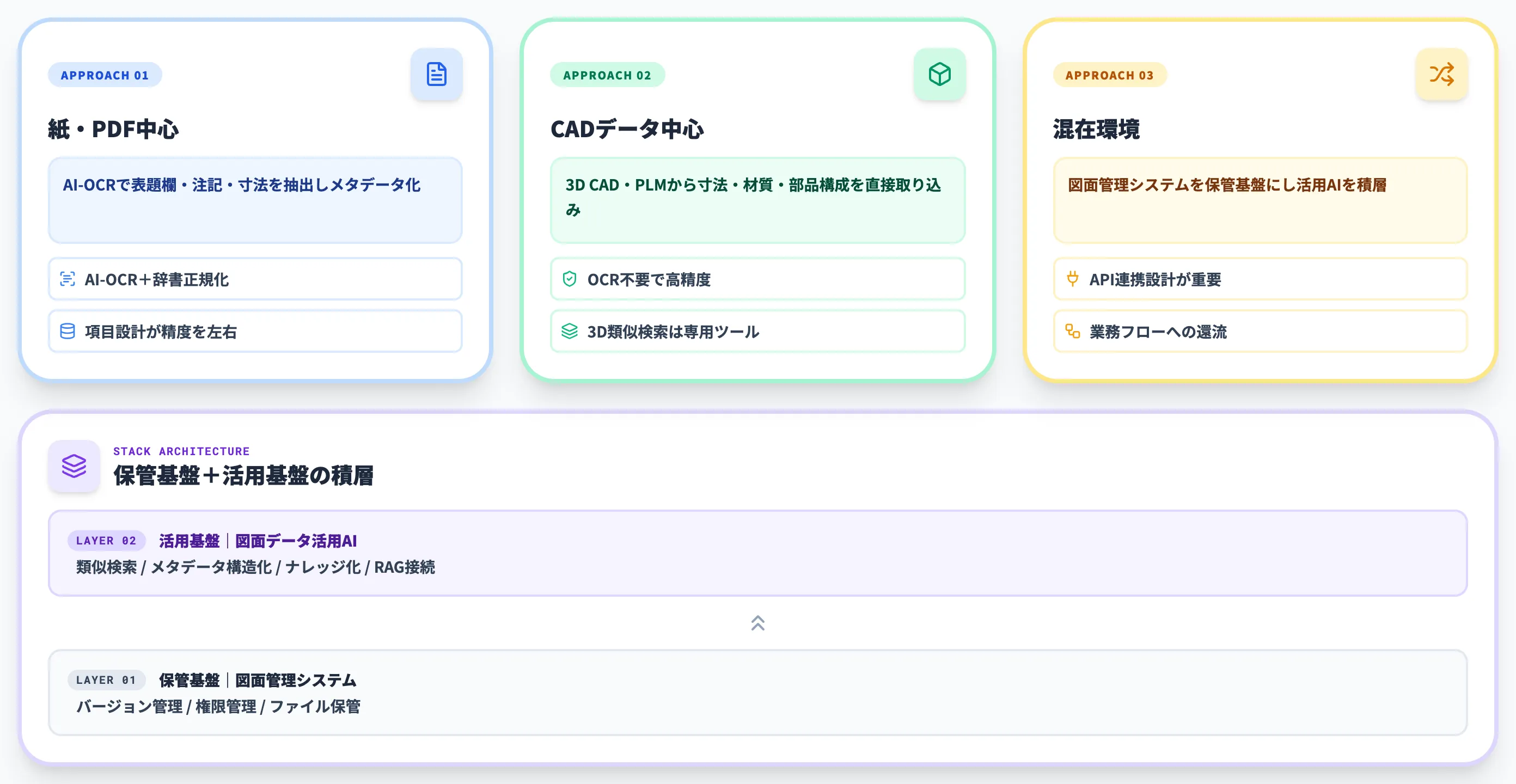Expand the LAYER 01 保管基盤 panel
Image resolution: width=1516 pixels, height=784 pixels.
[757, 694]
